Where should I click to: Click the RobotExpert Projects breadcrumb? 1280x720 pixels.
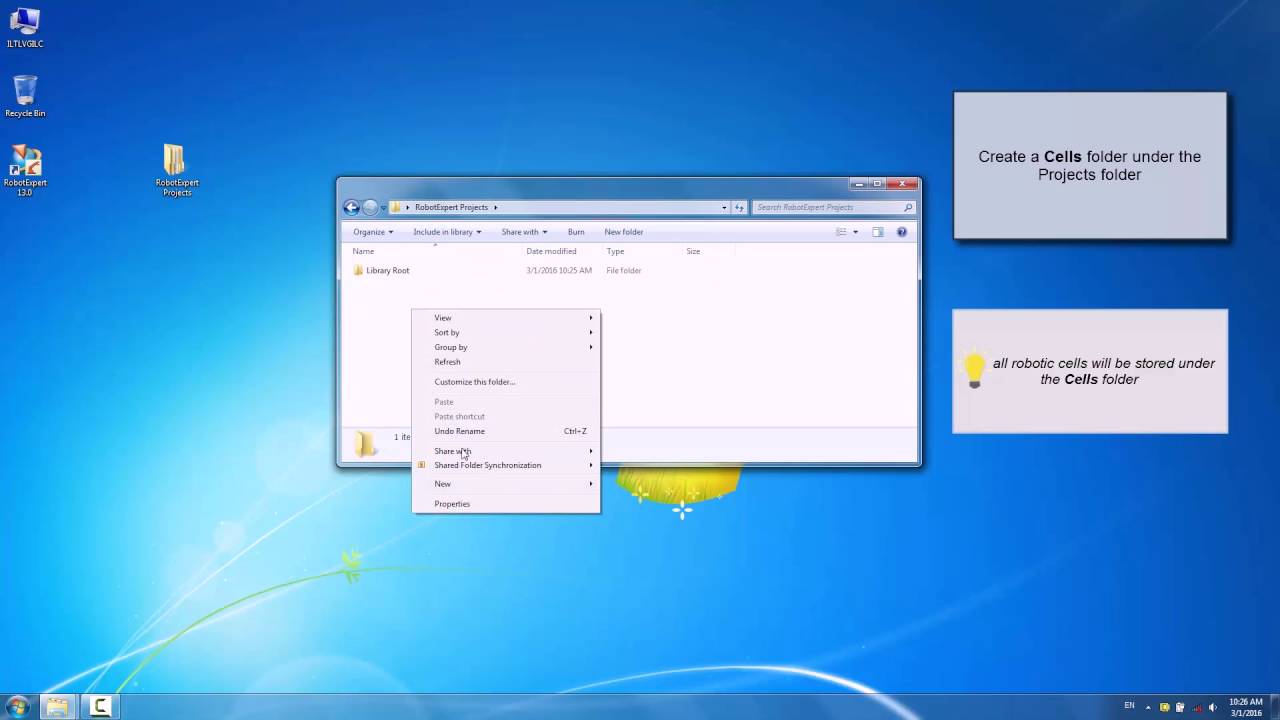(451, 207)
